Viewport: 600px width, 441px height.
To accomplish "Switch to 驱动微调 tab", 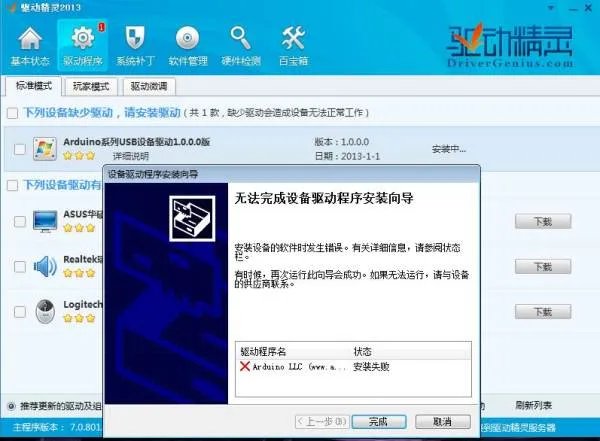I will coord(149,87).
